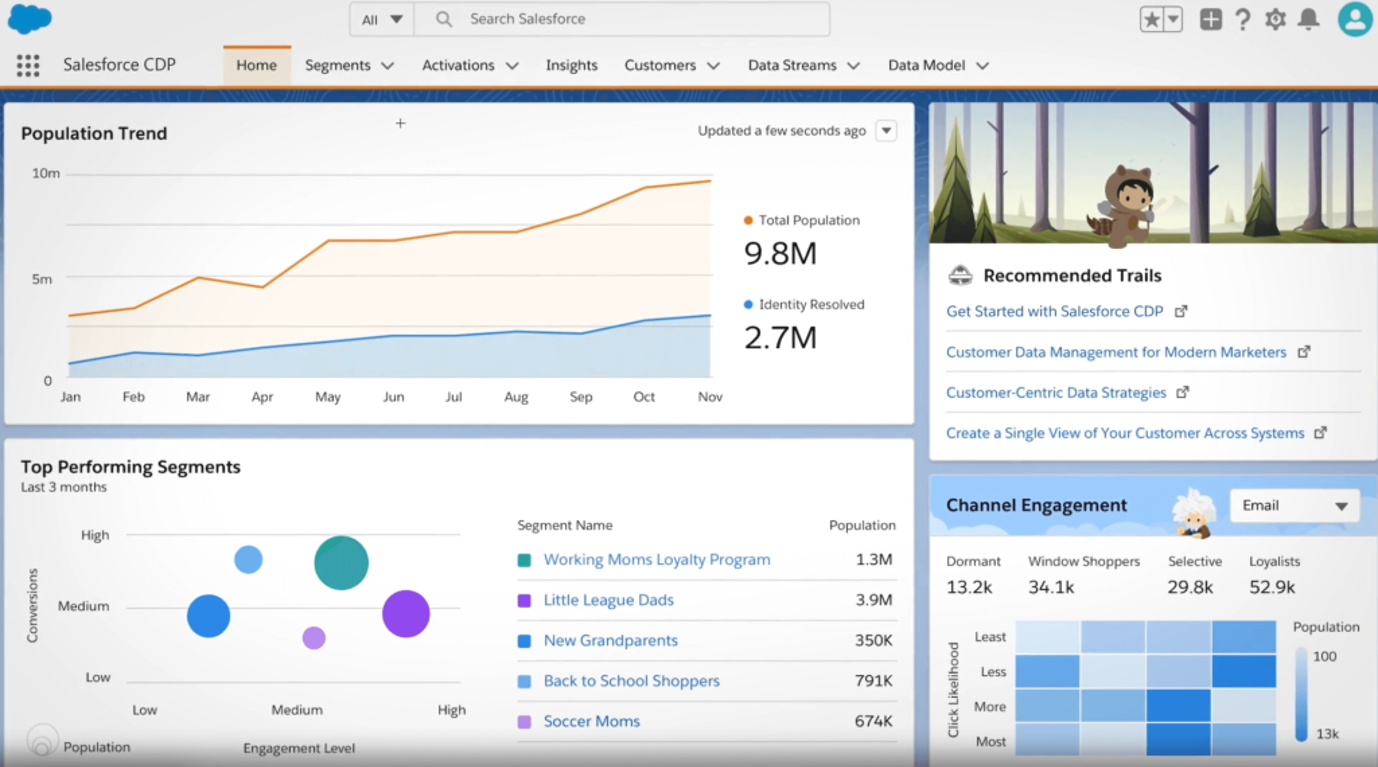Open the App Launcher grid icon
The height and width of the screenshot is (767, 1378).
click(x=28, y=65)
